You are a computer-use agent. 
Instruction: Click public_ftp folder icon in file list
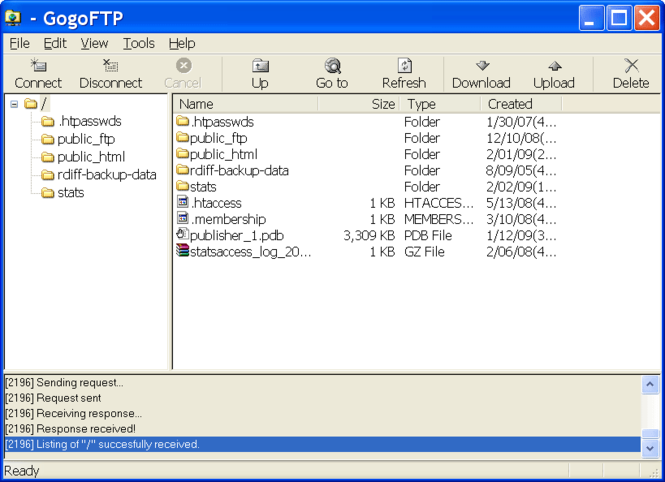click(183, 137)
